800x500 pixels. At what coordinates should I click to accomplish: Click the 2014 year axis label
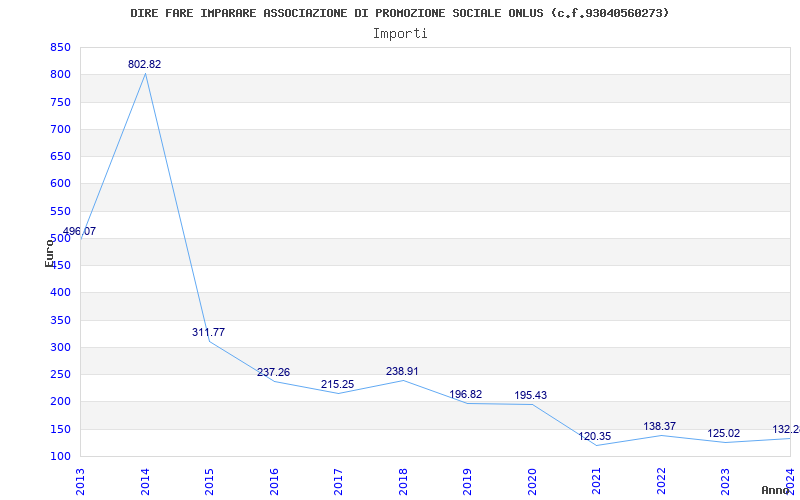(x=145, y=480)
